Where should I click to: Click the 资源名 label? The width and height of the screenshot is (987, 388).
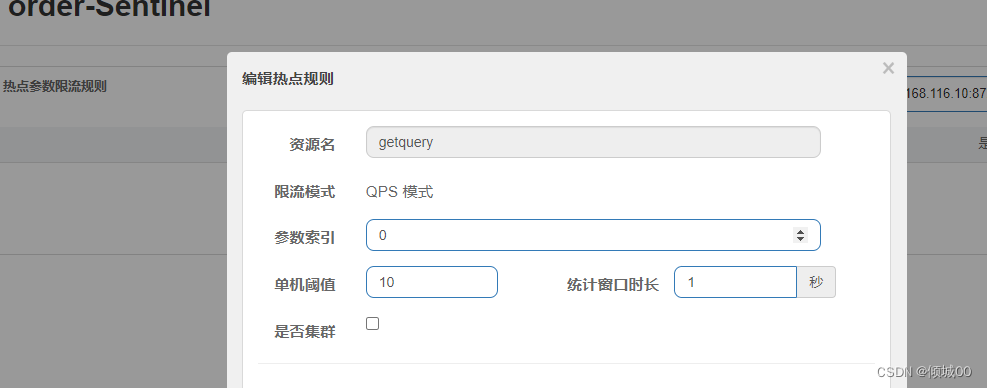tap(312, 145)
